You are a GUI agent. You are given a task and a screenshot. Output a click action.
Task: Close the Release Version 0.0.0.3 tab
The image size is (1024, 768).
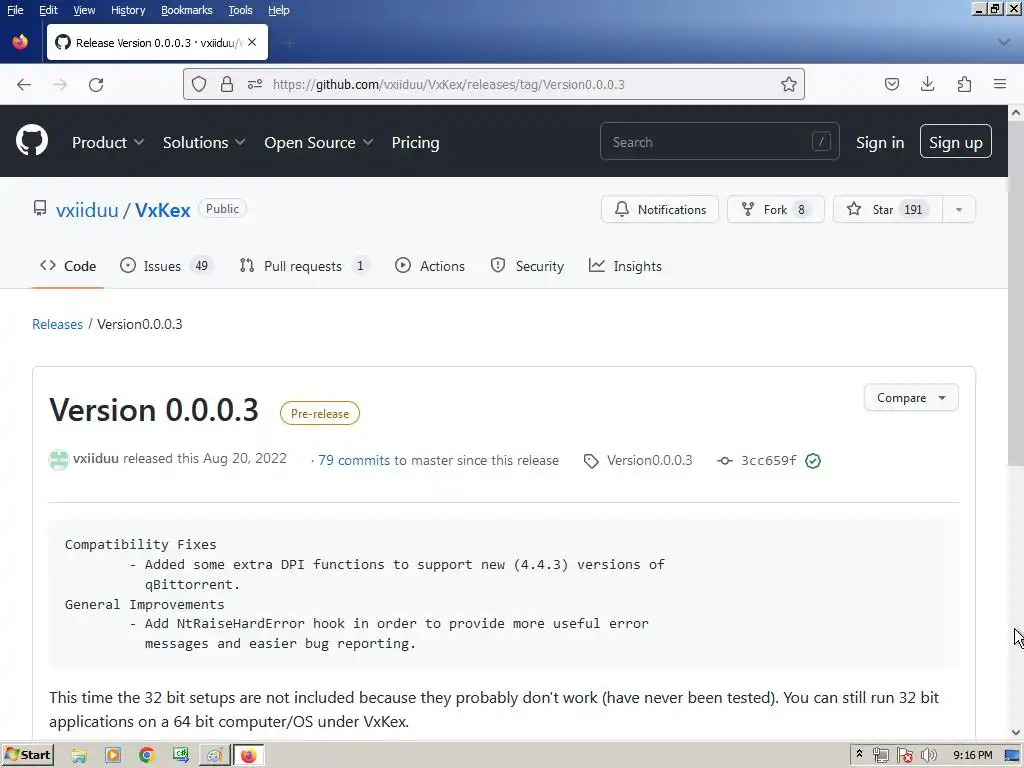point(252,42)
